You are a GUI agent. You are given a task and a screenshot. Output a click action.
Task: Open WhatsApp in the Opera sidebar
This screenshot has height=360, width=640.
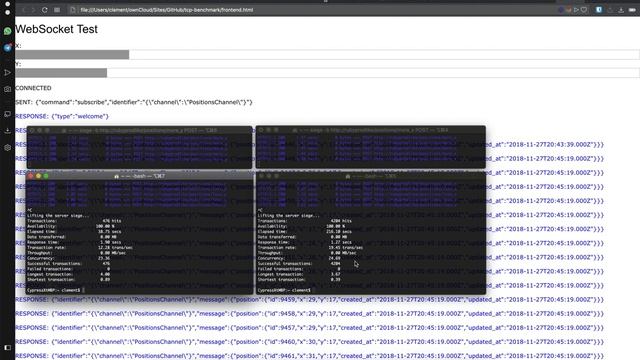(x=7, y=31)
